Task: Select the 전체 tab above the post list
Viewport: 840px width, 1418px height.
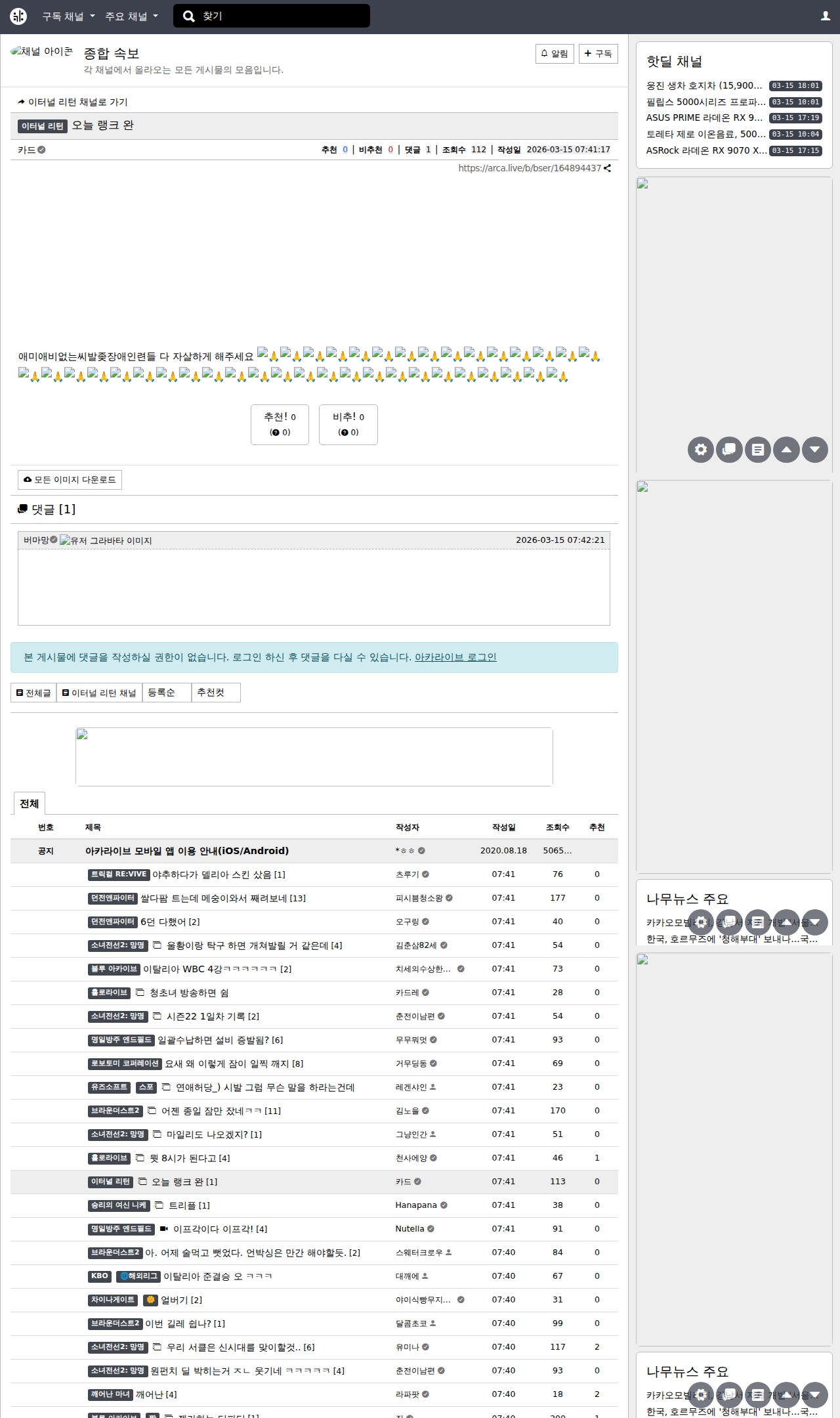Action: 29,804
